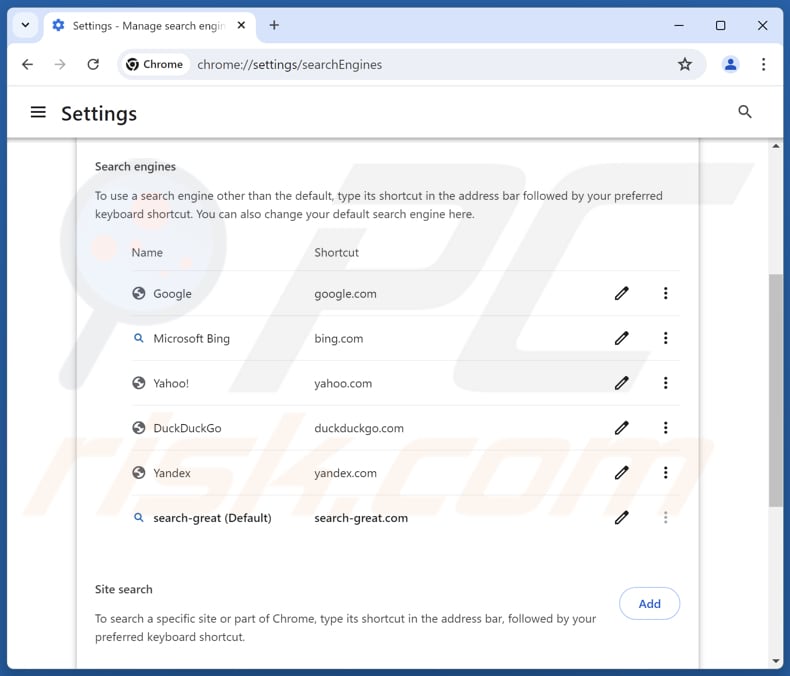Bookmark this page with the star icon

pos(685,64)
